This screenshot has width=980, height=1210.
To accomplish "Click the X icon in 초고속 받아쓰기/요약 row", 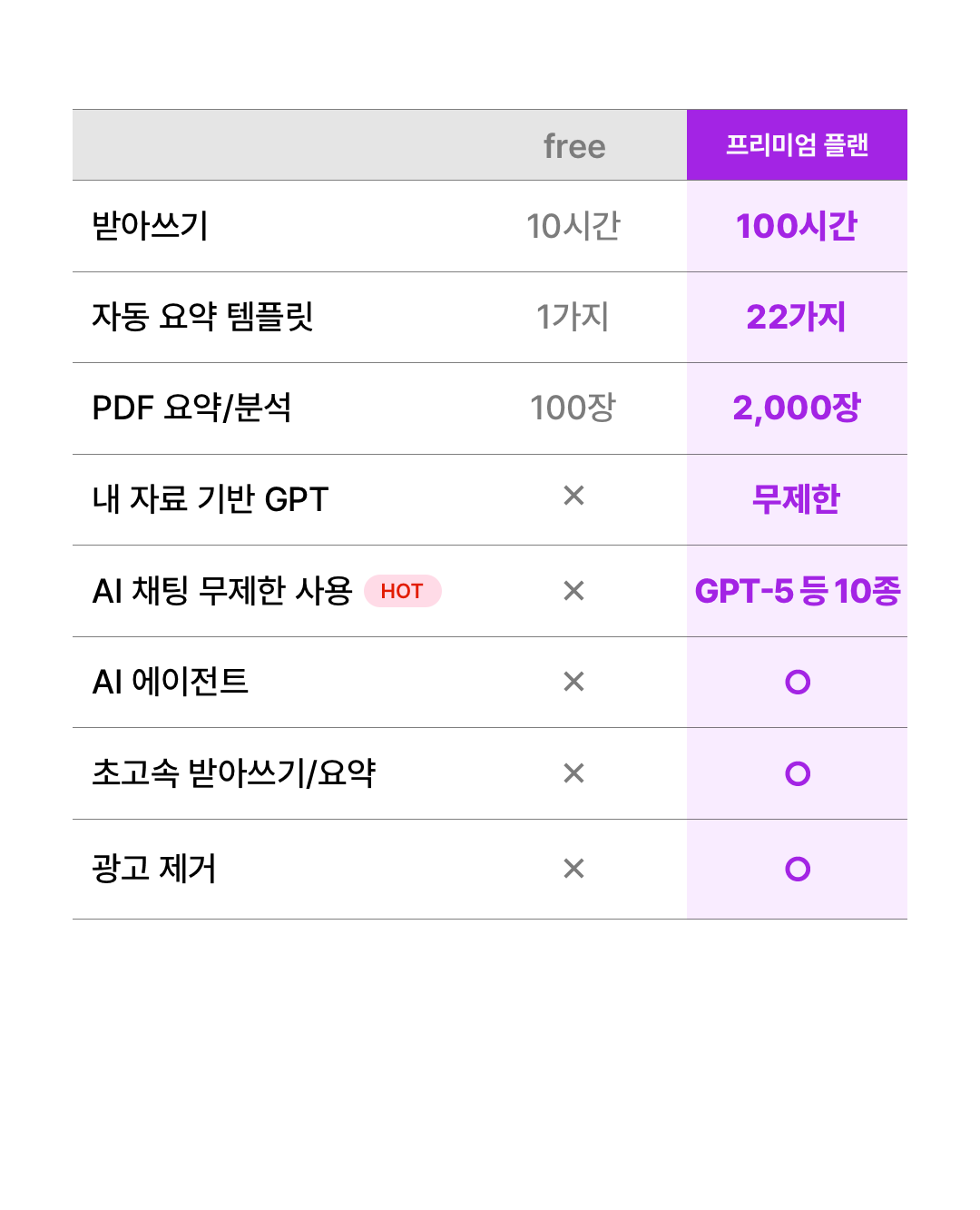I will (x=573, y=773).
